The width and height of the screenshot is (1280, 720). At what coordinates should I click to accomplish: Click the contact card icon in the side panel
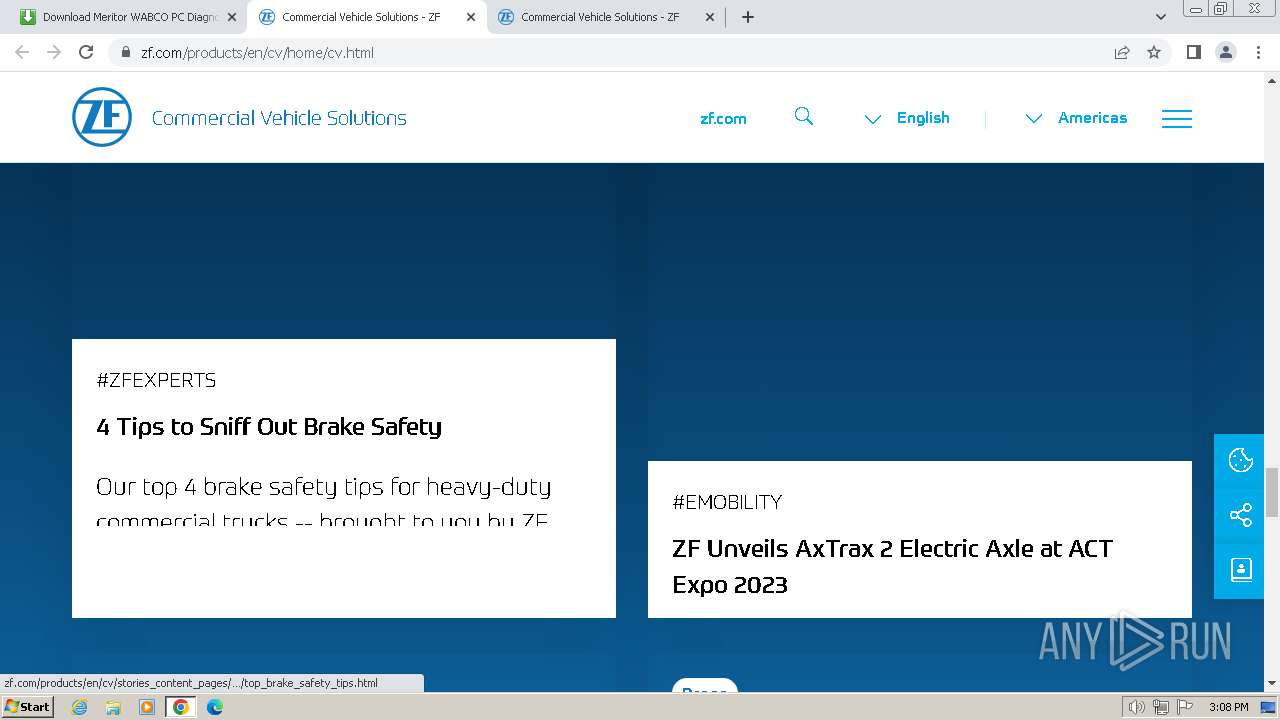coord(1240,570)
